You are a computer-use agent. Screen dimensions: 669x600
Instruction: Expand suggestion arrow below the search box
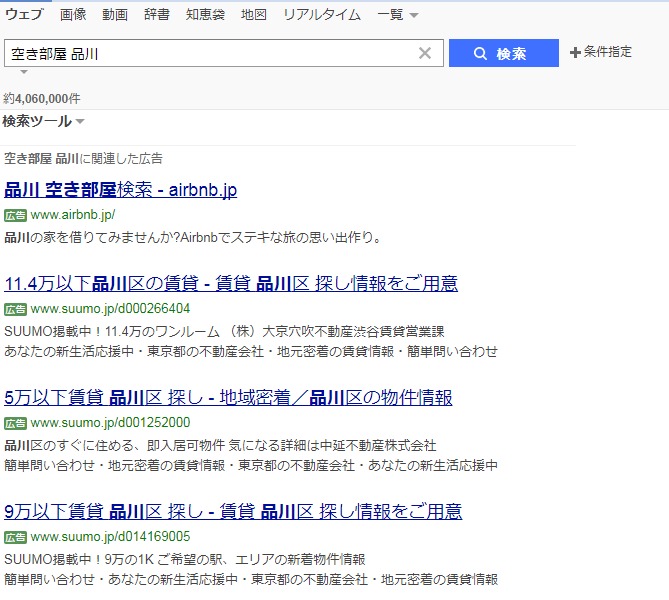(x=24, y=72)
